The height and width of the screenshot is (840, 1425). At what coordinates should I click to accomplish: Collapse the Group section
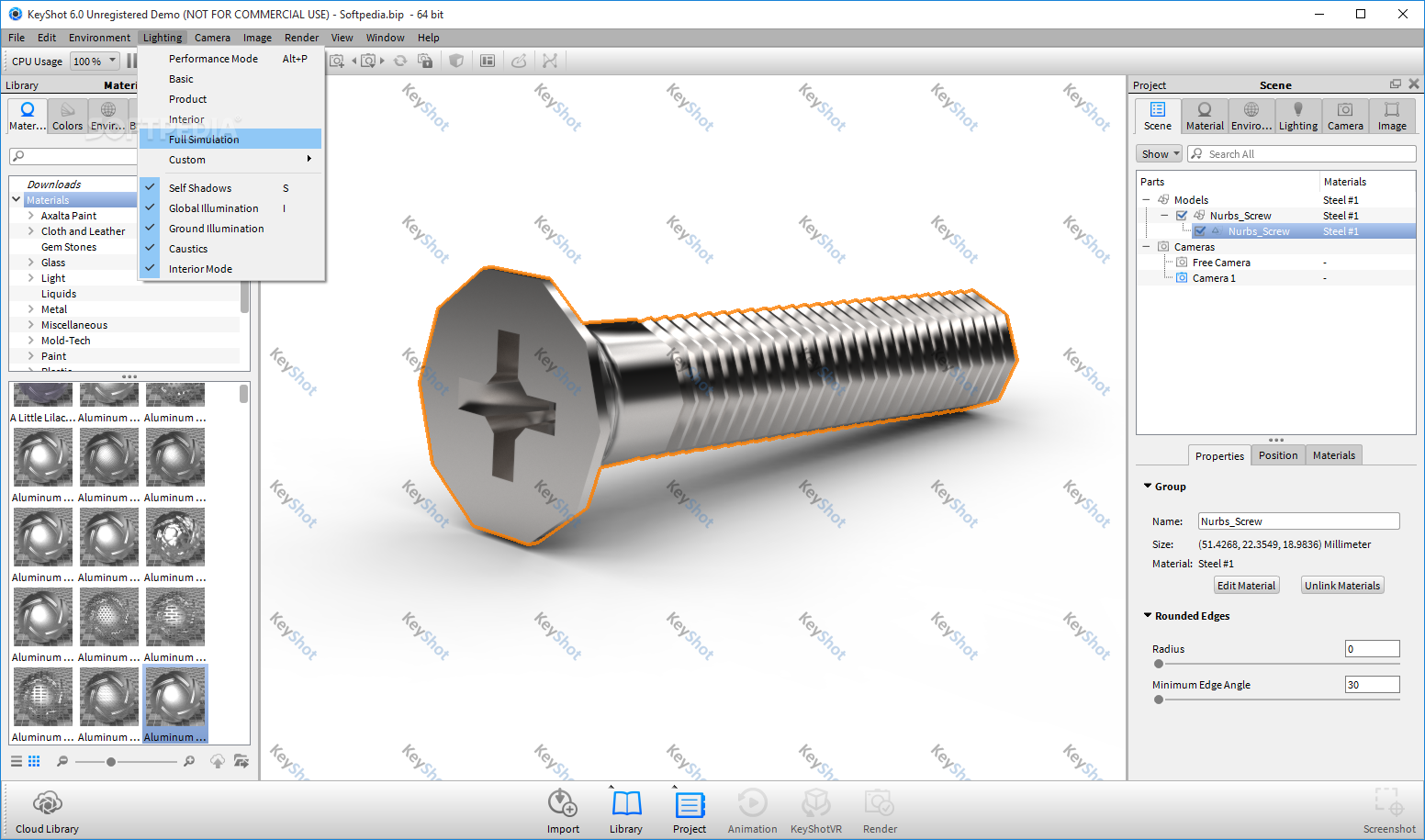[x=1148, y=486]
